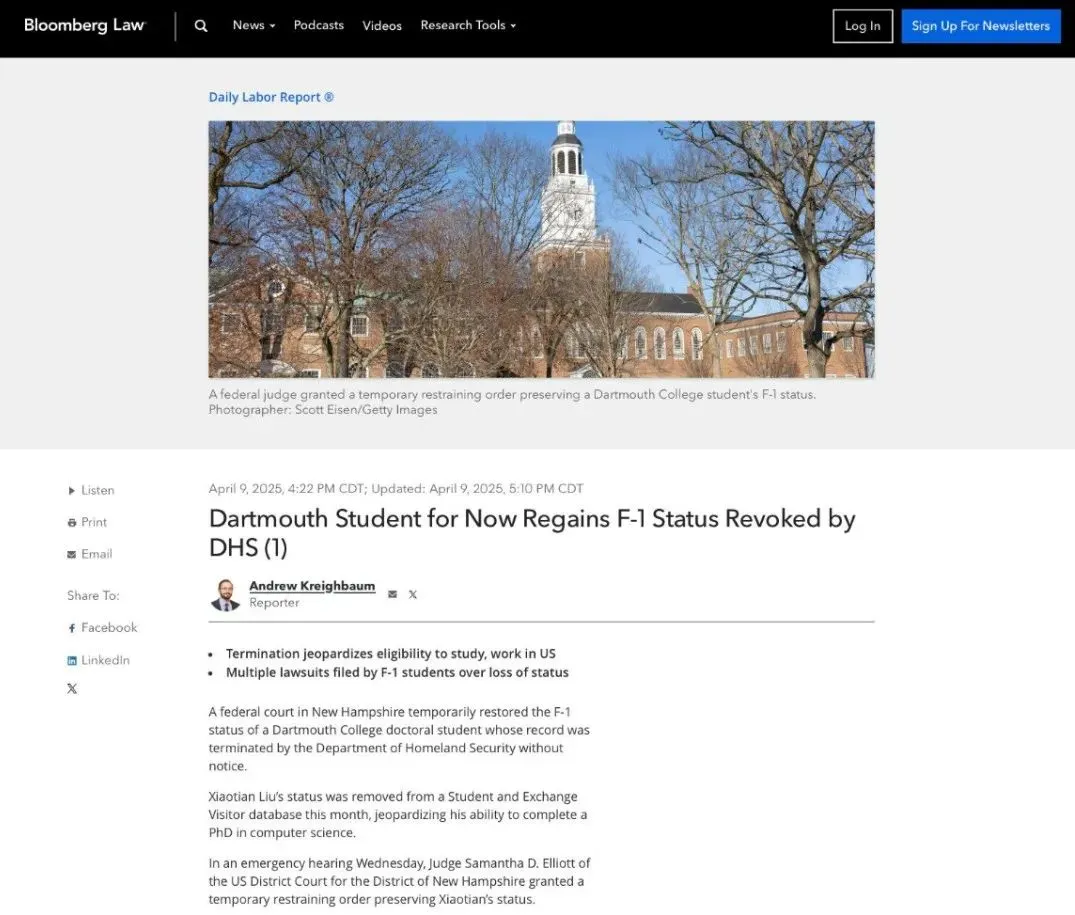The image size is (1075, 915).
Task: Click the paragraph starting 'Xiaotian Liu's status'
Action: coord(398,814)
